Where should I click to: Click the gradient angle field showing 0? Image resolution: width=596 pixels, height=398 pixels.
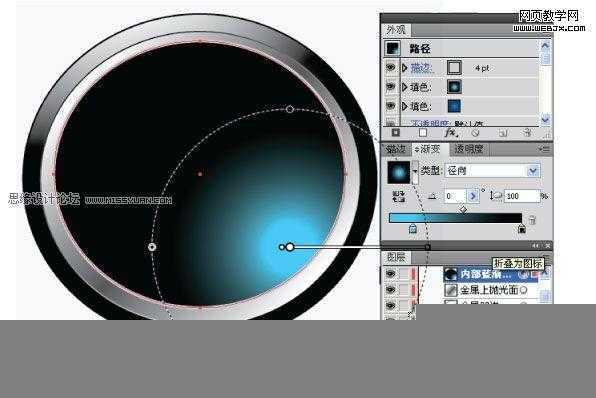455,196
